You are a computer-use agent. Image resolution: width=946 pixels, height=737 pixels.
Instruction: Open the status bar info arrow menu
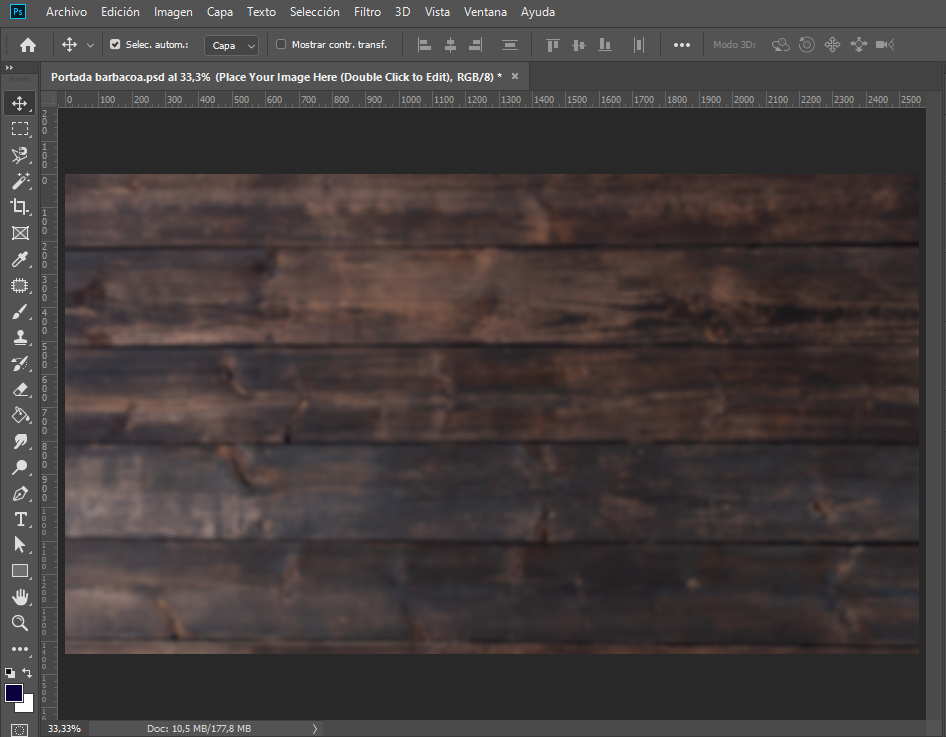314,729
